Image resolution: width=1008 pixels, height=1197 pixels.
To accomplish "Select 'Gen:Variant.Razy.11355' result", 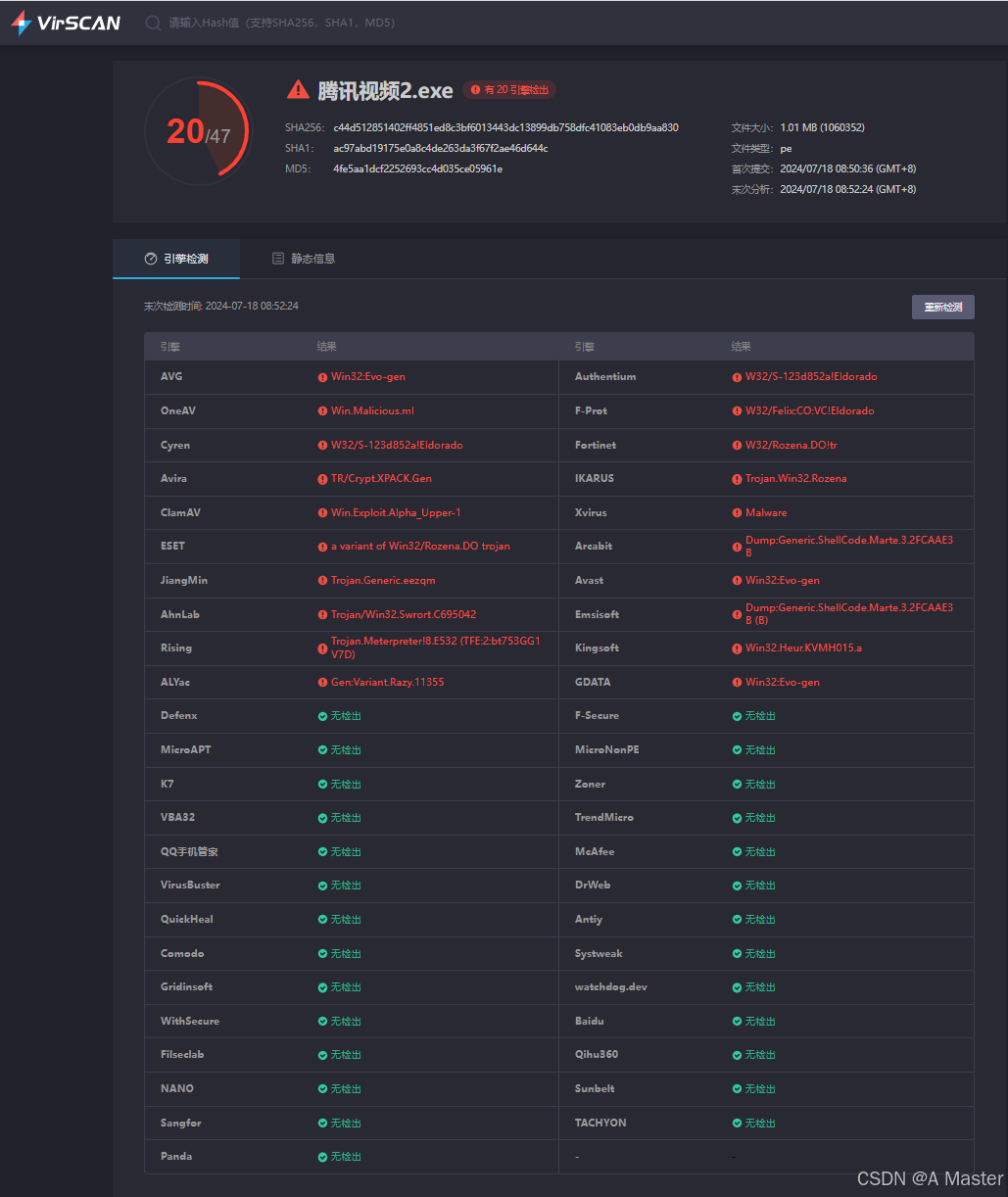I will click(x=388, y=683).
